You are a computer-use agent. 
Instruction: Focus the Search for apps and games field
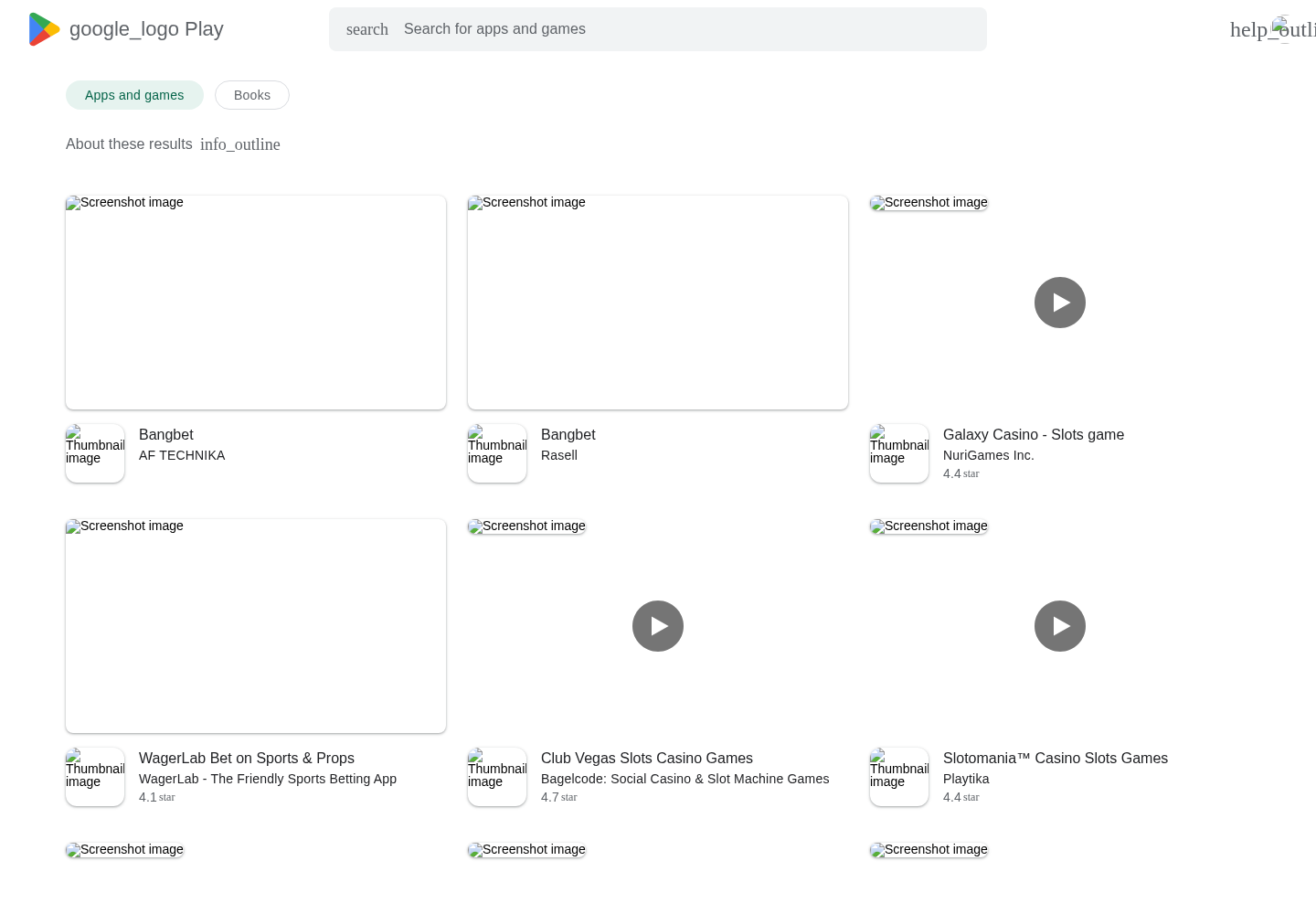[x=658, y=29]
